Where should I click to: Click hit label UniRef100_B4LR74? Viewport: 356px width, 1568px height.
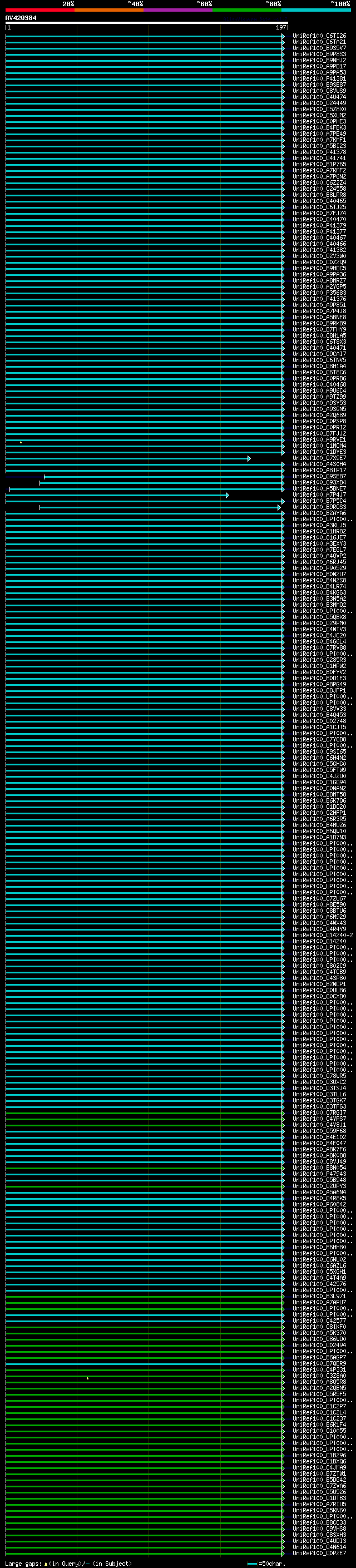pos(319,587)
